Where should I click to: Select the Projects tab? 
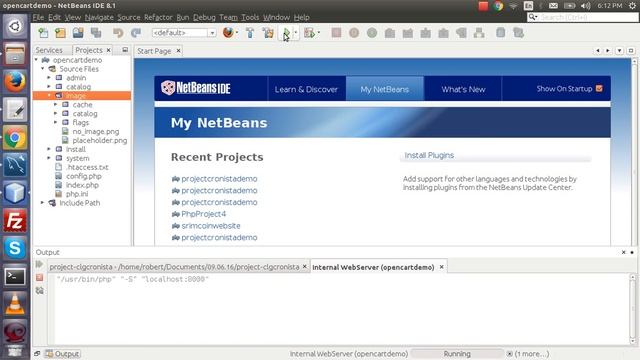[89, 50]
